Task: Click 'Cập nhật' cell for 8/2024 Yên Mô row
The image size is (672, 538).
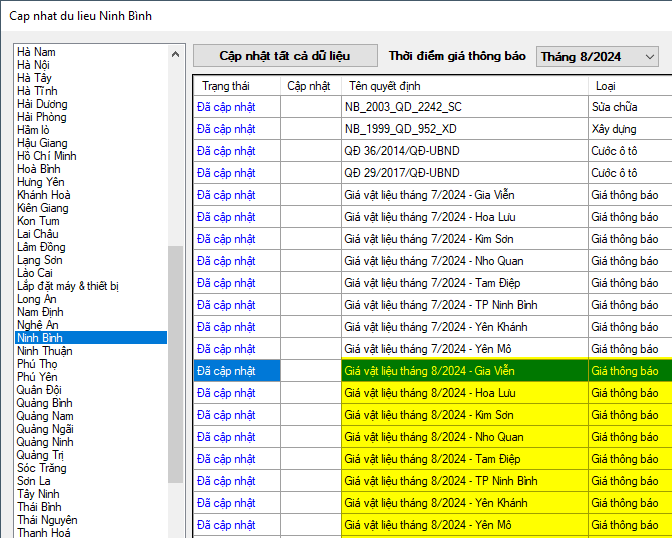Action: point(309,525)
